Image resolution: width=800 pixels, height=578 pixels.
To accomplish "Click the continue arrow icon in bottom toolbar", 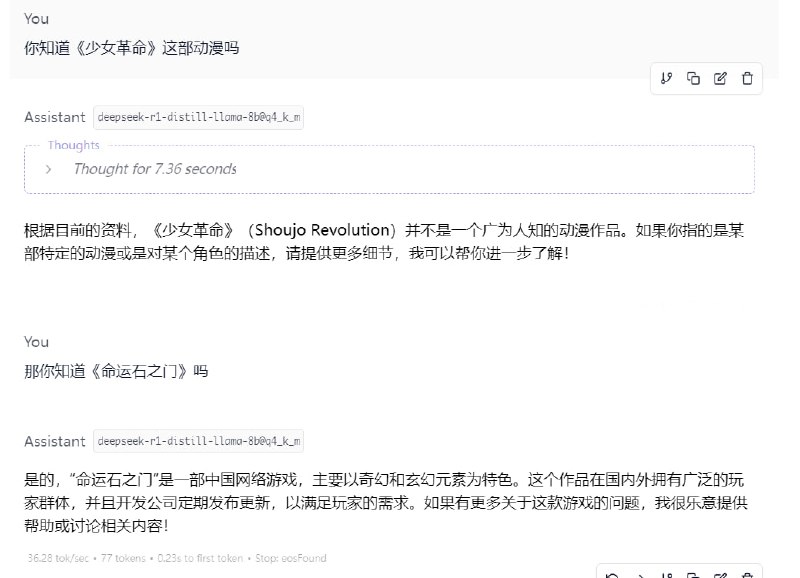I will (x=640, y=575).
